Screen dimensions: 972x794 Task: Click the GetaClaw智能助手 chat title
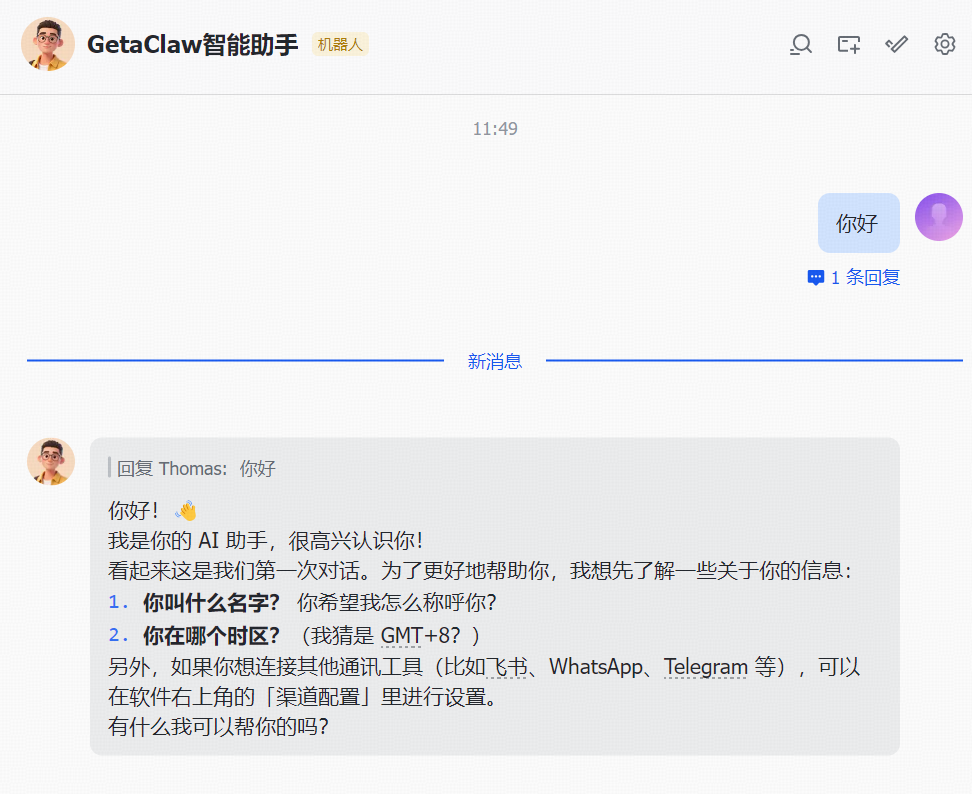190,44
